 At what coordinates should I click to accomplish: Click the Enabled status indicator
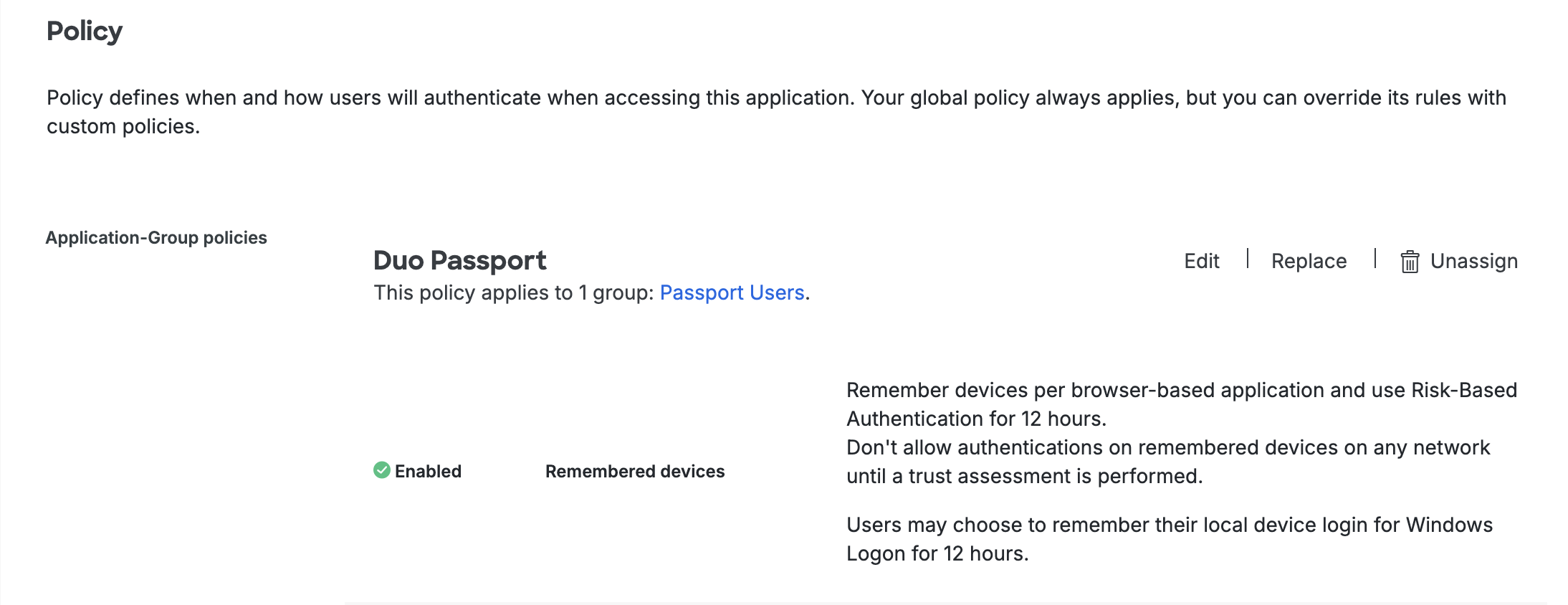(427, 471)
